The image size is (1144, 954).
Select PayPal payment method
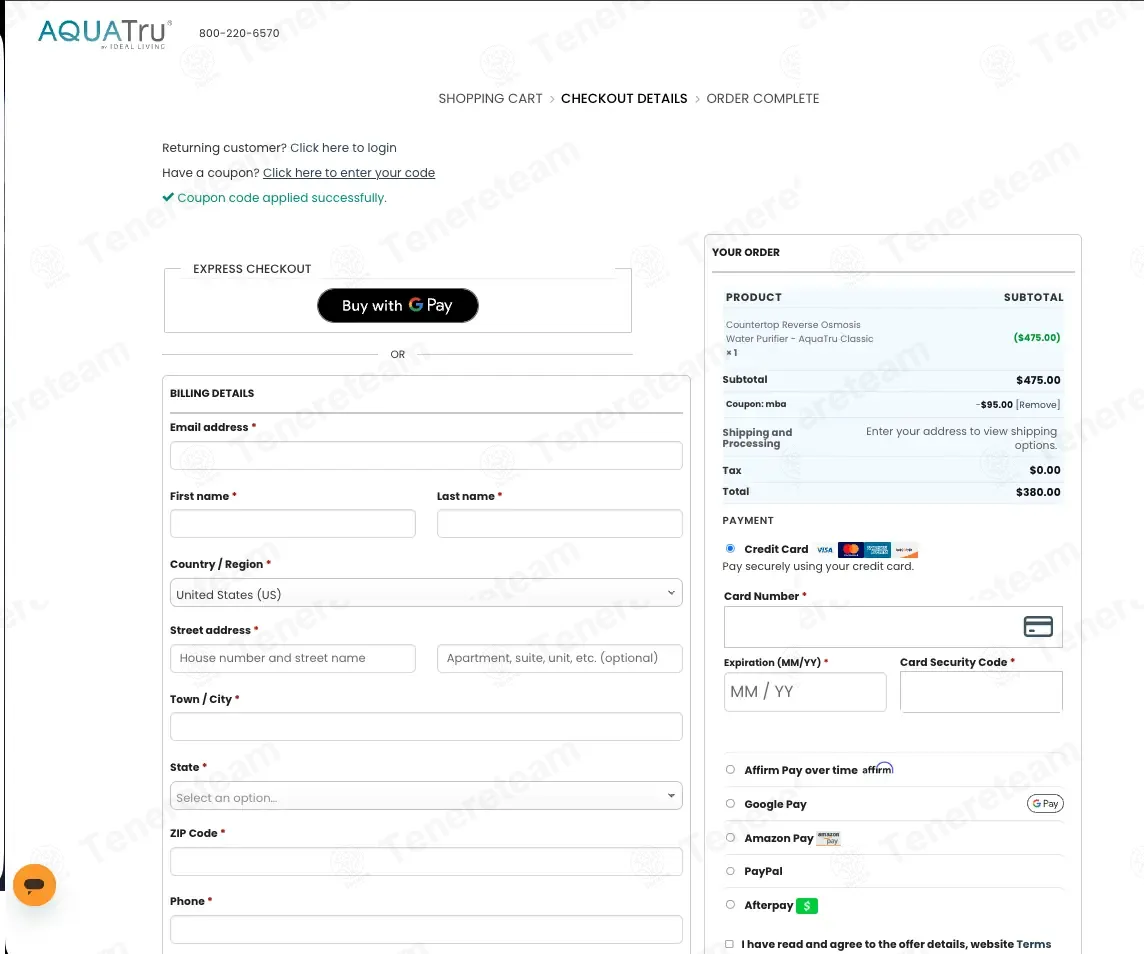pos(730,871)
